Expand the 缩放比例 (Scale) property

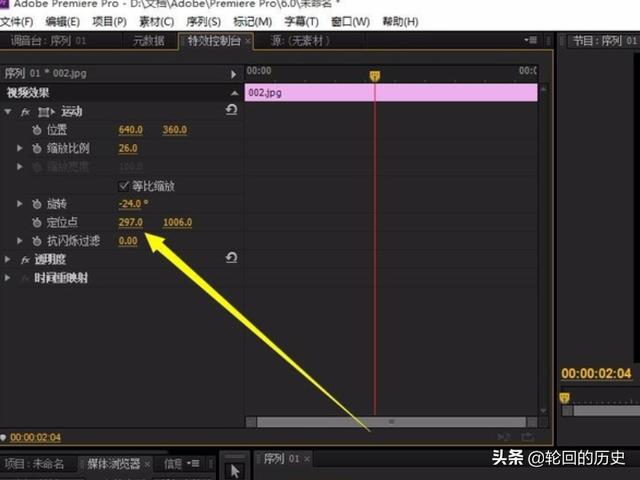pyautogui.click(x=19, y=148)
